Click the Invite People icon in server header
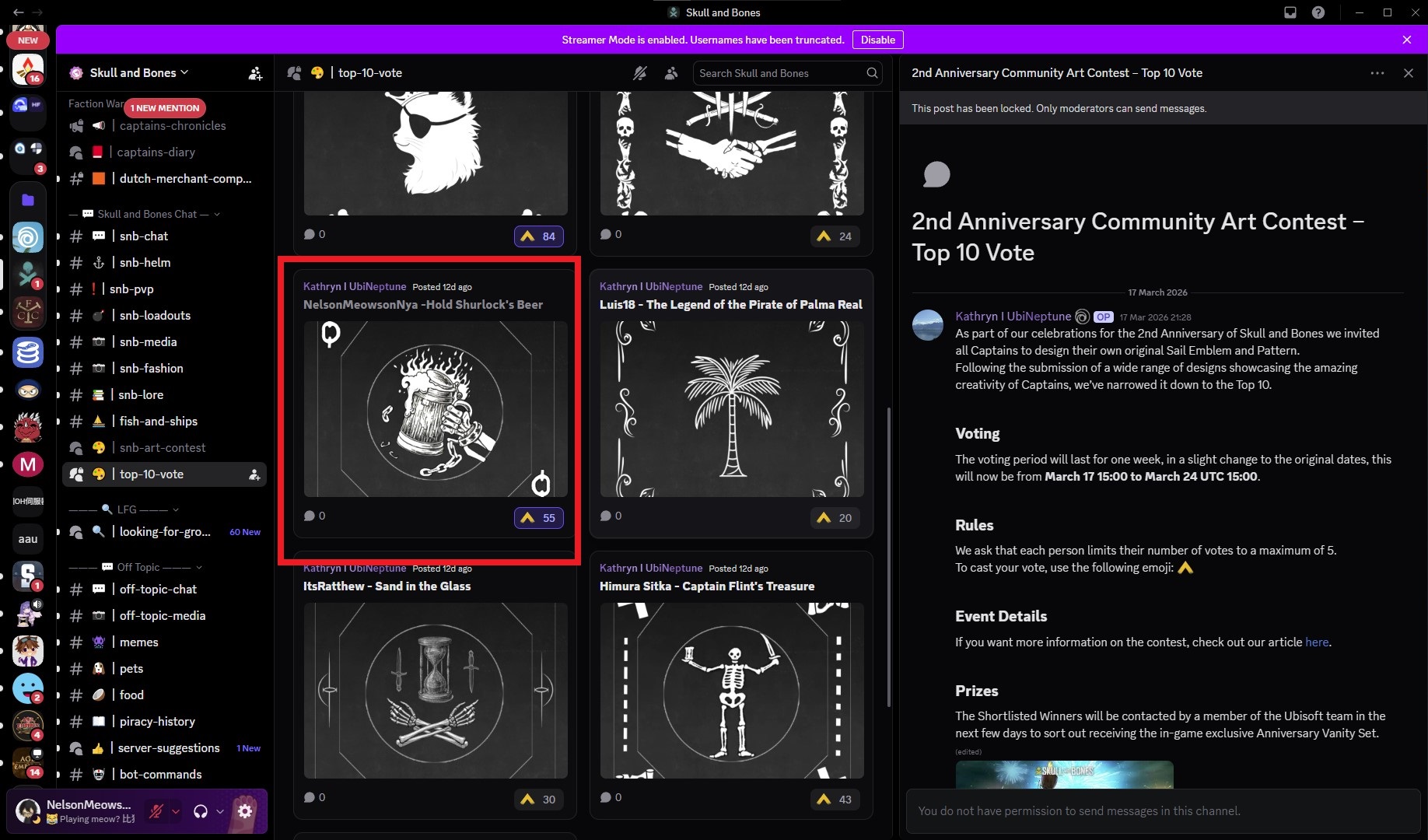 pos(255,73)
